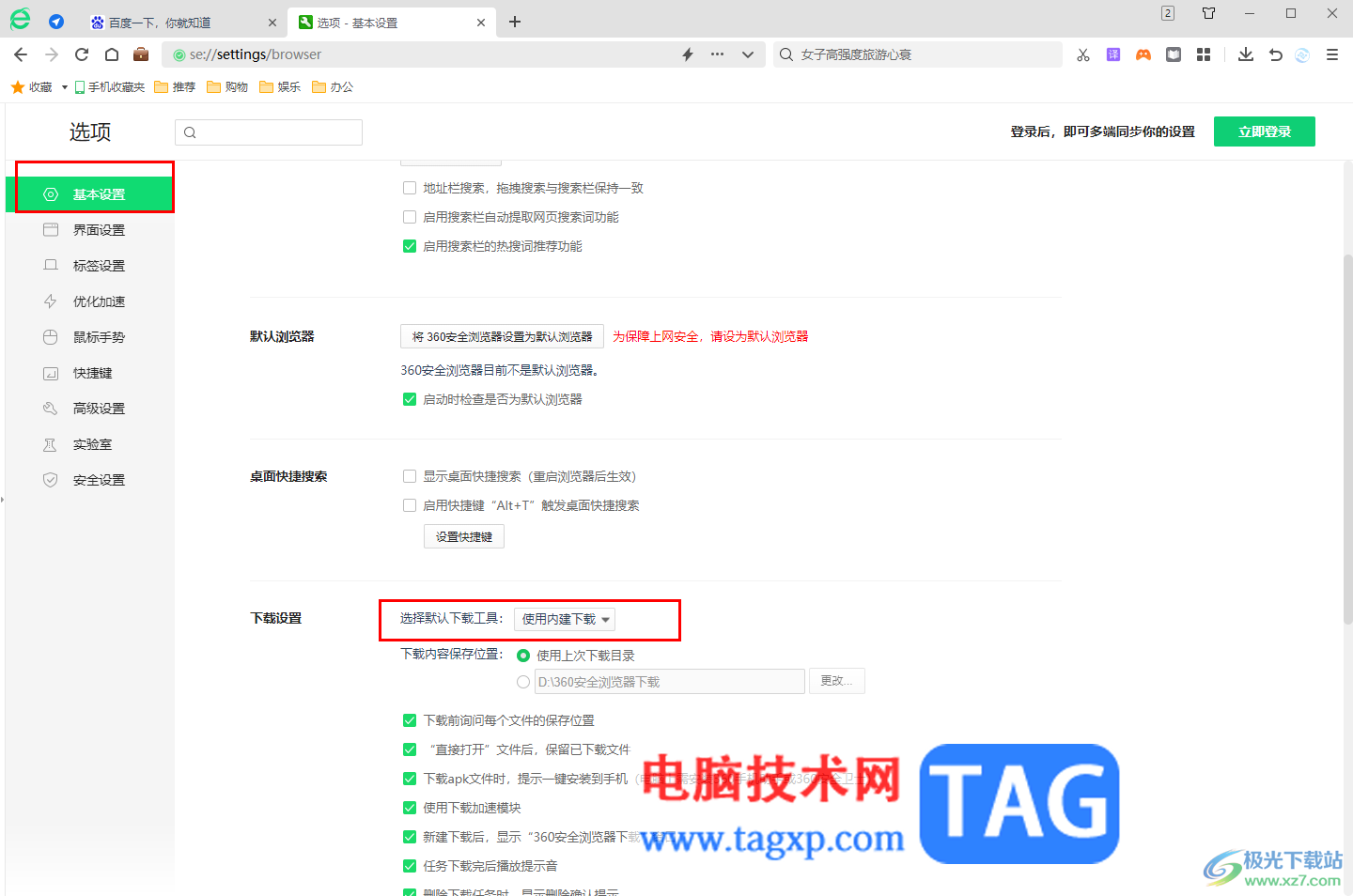Select the custom download path radio button

pos(523,682)
